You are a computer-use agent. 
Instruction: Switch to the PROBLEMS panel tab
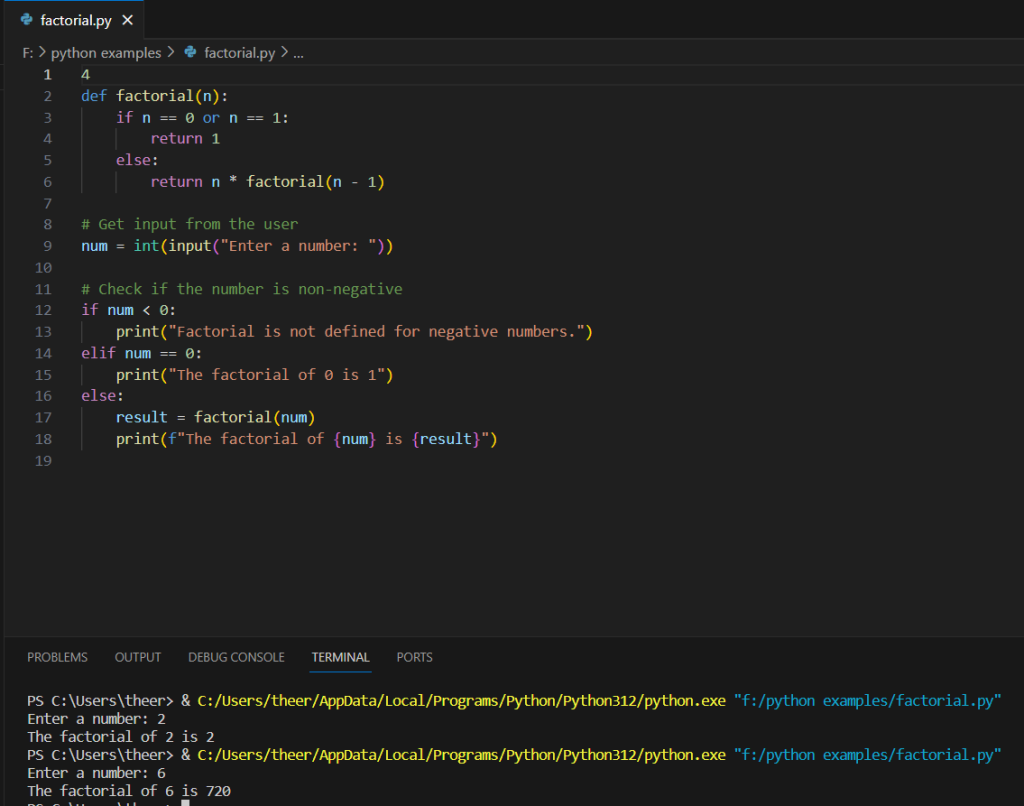(57, 657)
